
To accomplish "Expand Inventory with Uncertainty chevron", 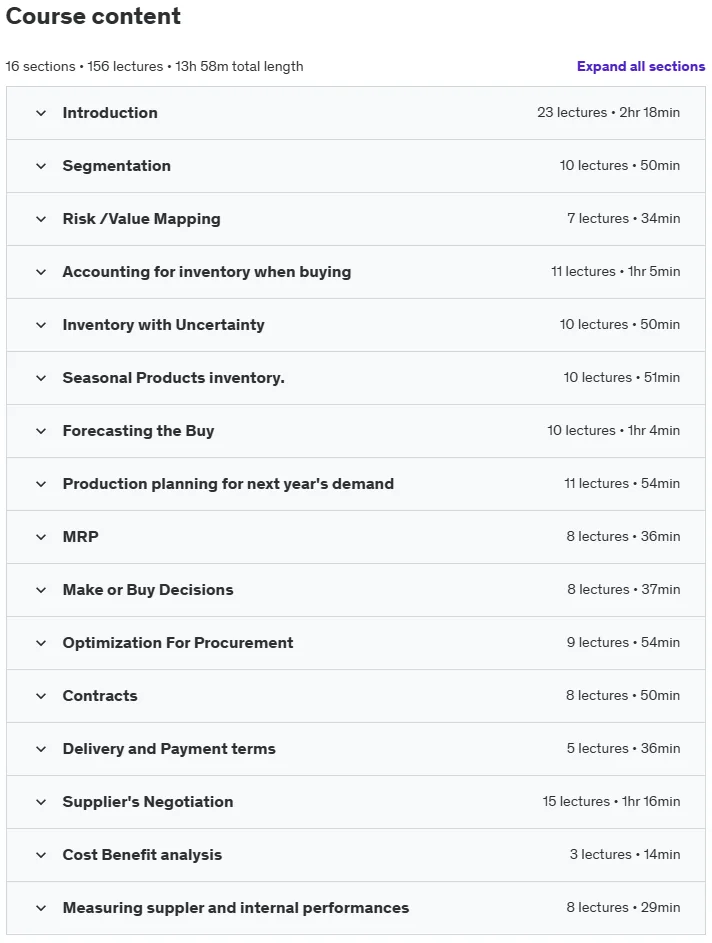I will 41,325.
